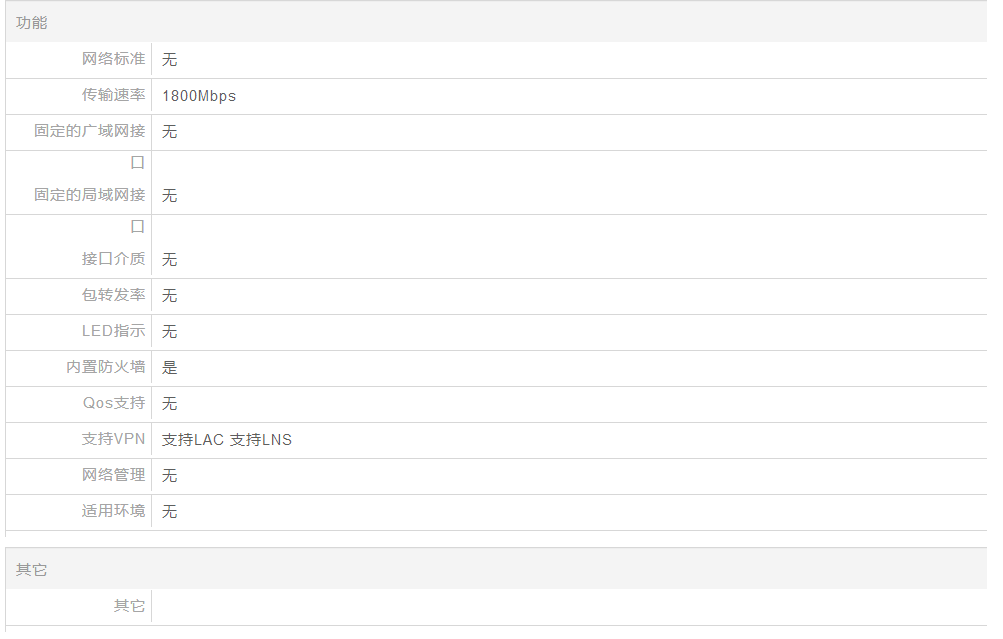Click the 无 value beside 网络标准

pos(170,60)
